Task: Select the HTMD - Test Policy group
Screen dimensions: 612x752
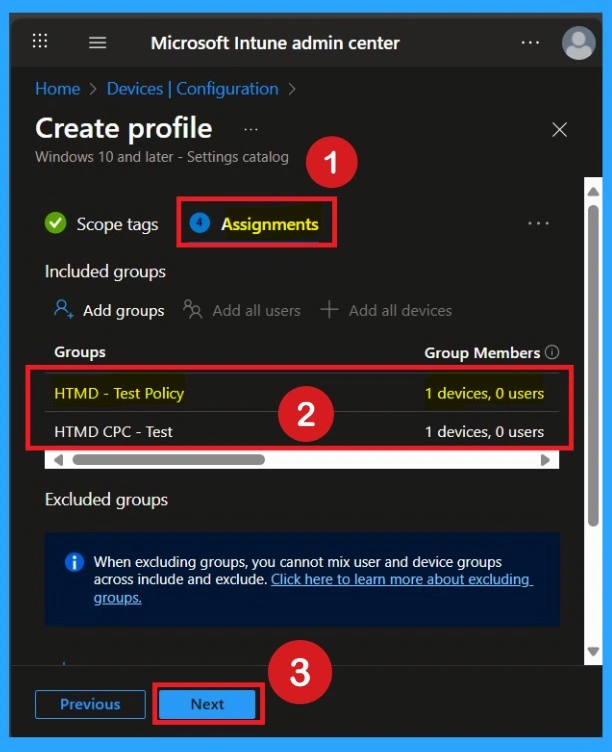Action: coord(119,393)
